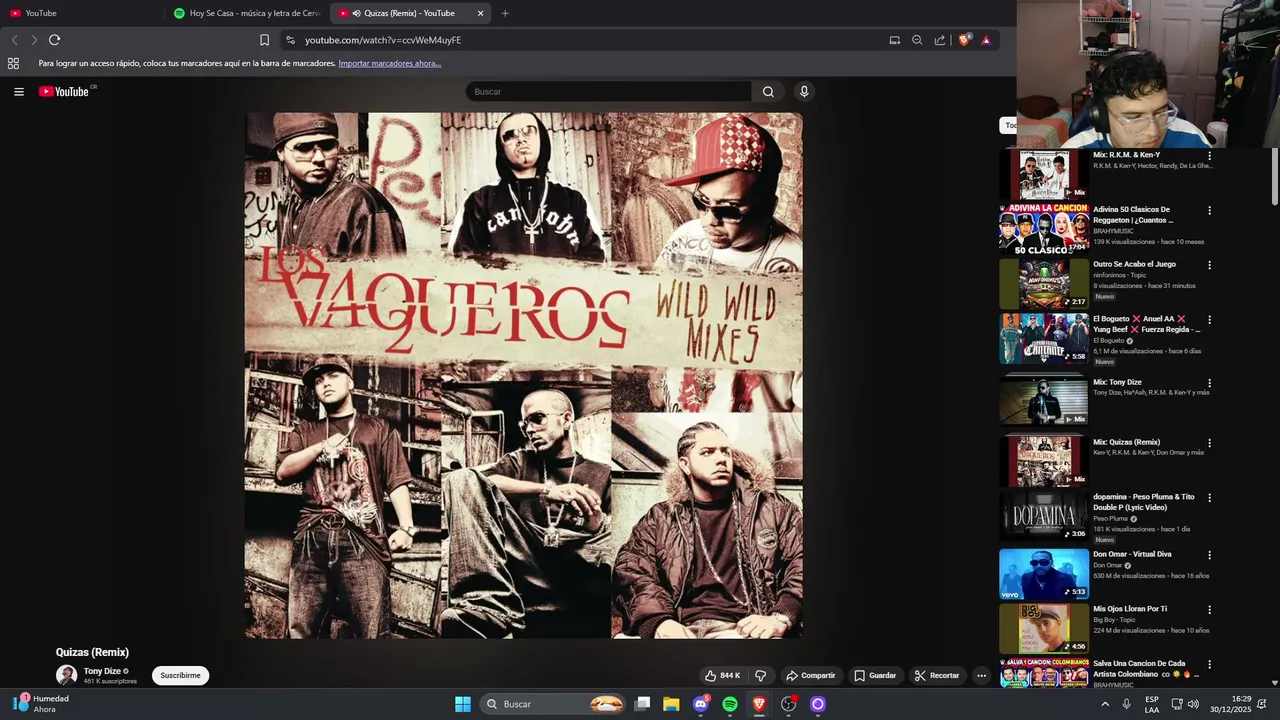The width and height of the screenshot is (1280, 720).
Task: Click the cast/install icon in address bar
Action: coord(895,40)
